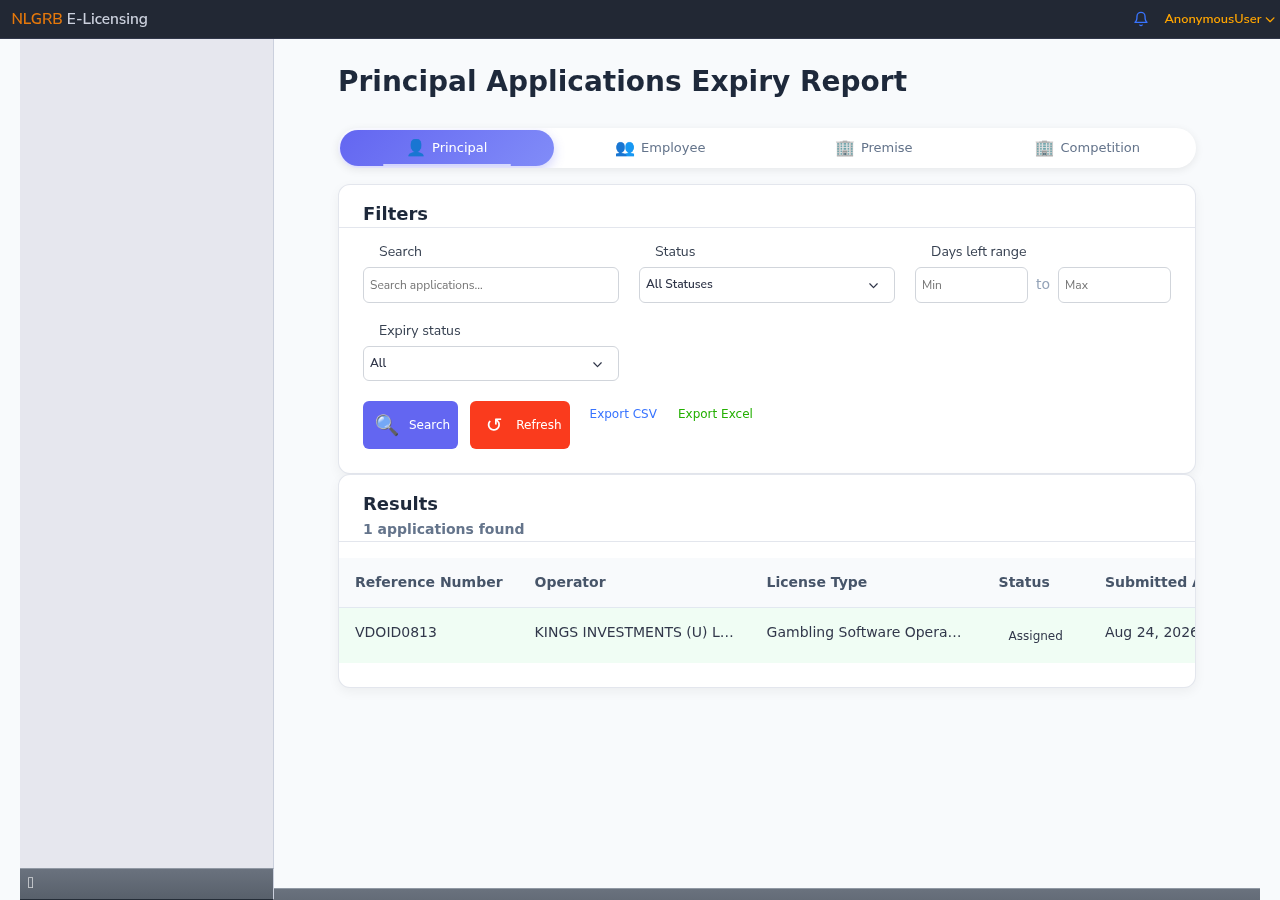Export results as CSV
The height and width of the screenshot is (900, 1280).
click(623, 414)
